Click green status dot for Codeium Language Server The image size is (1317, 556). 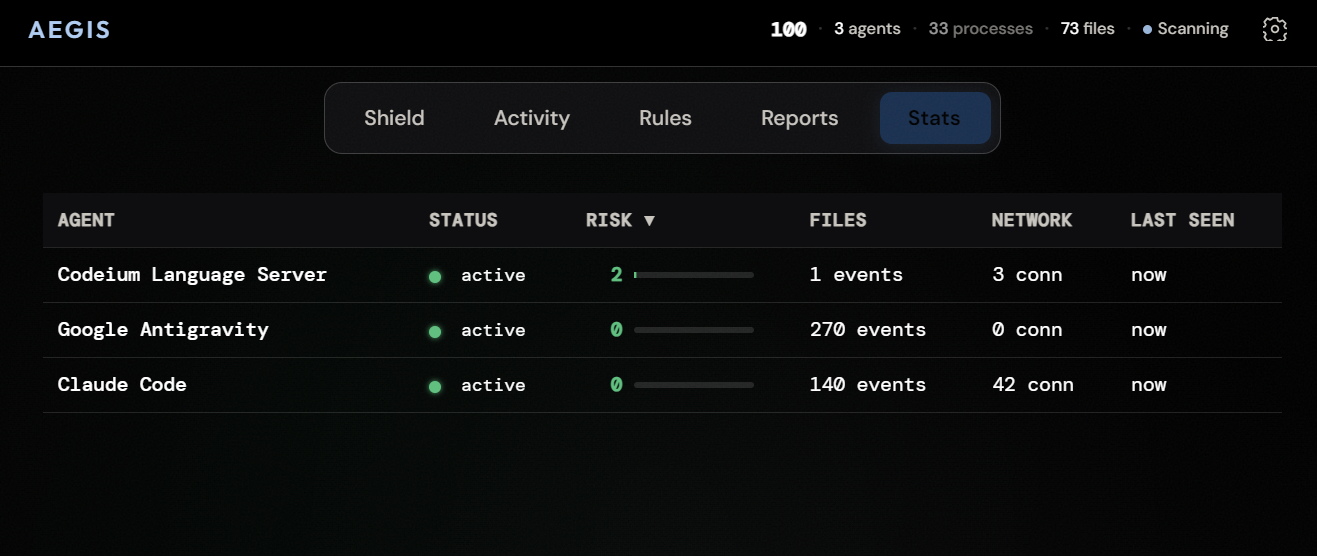(435, 276)
